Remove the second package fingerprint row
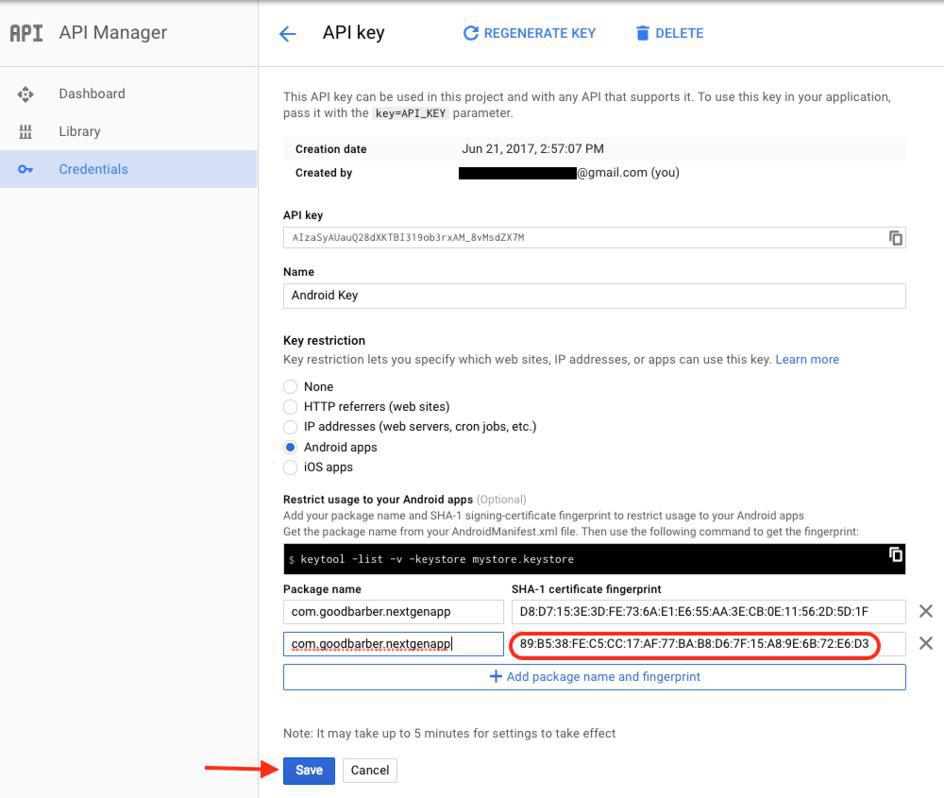This screenshot has width=944, height=798. 925,644
